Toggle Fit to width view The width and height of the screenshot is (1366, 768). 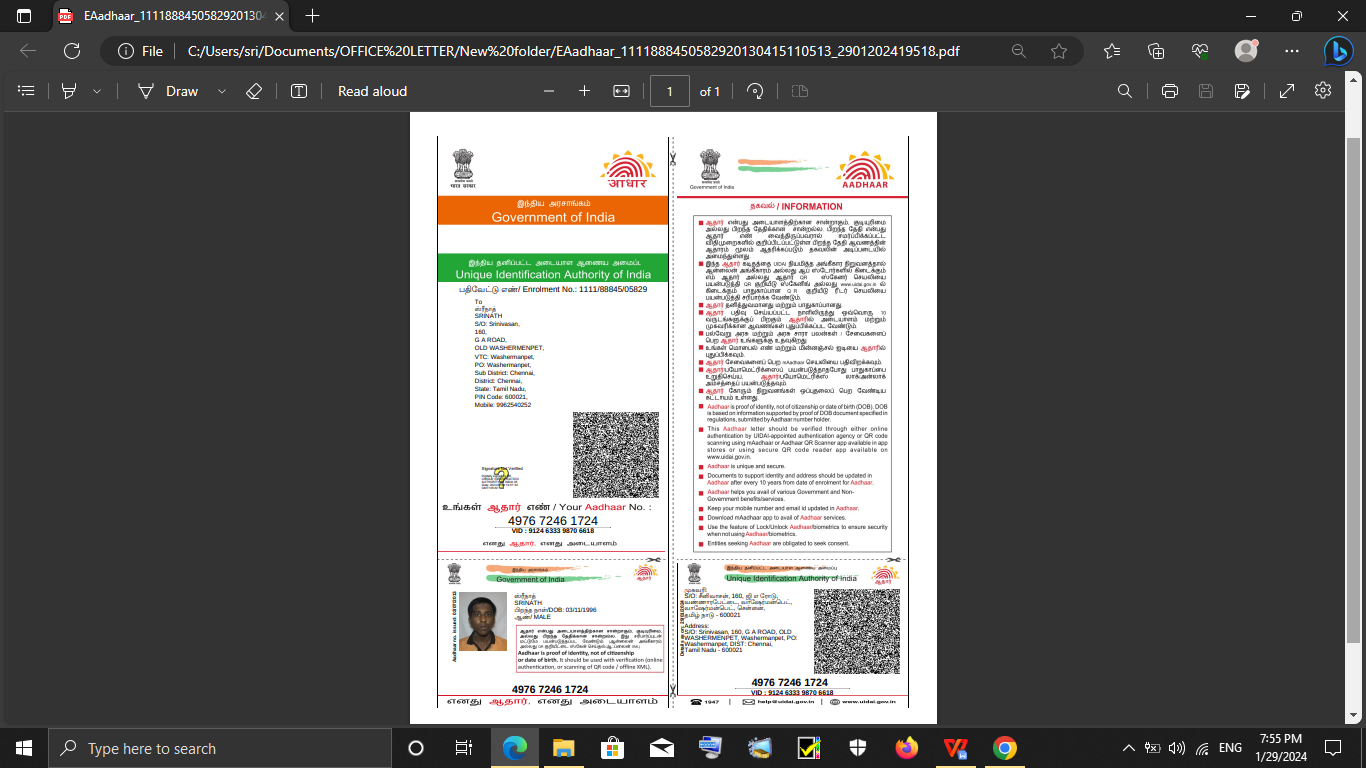621,91
